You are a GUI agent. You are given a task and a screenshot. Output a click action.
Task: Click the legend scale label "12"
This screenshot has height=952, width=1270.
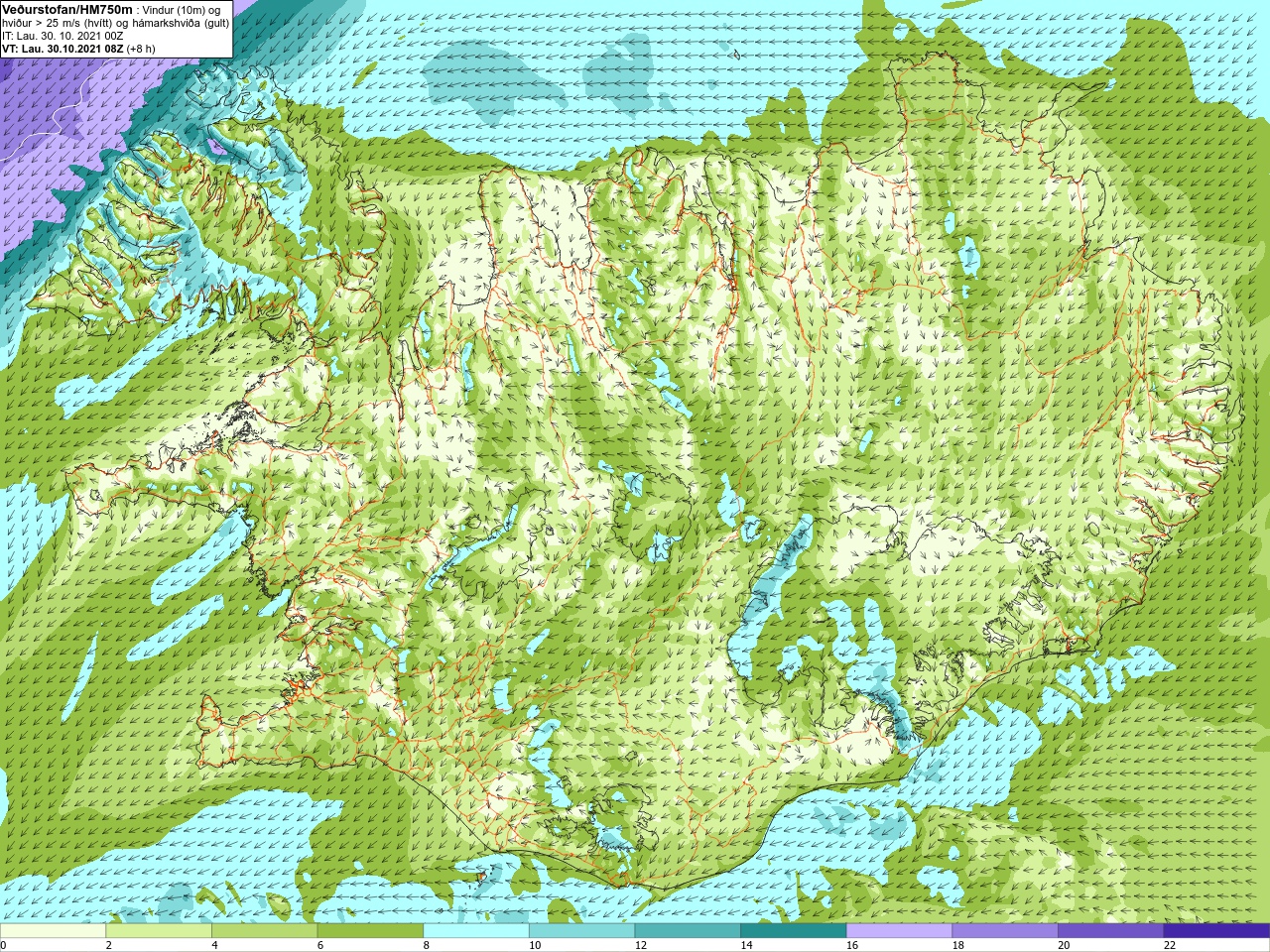click(x=641, y=945)
